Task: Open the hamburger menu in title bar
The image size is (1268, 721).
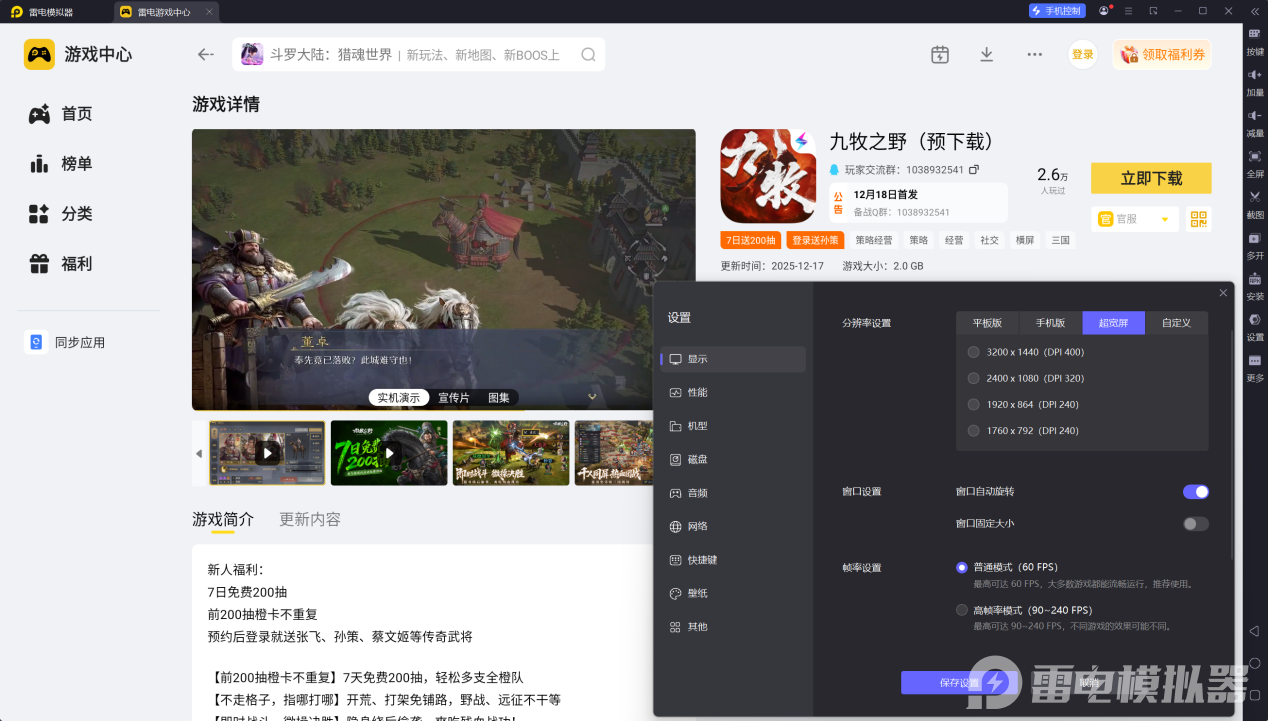Action: click(x=1129, y=11)
